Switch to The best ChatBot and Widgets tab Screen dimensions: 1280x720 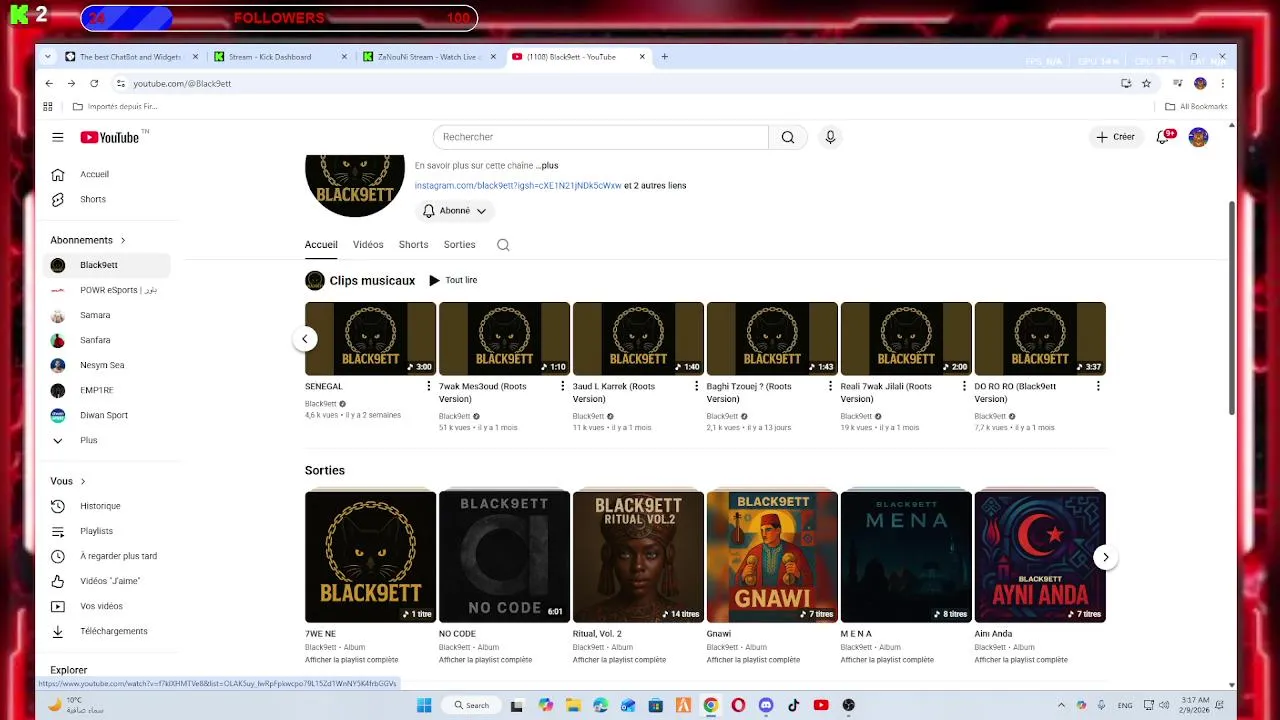[131, 57]
